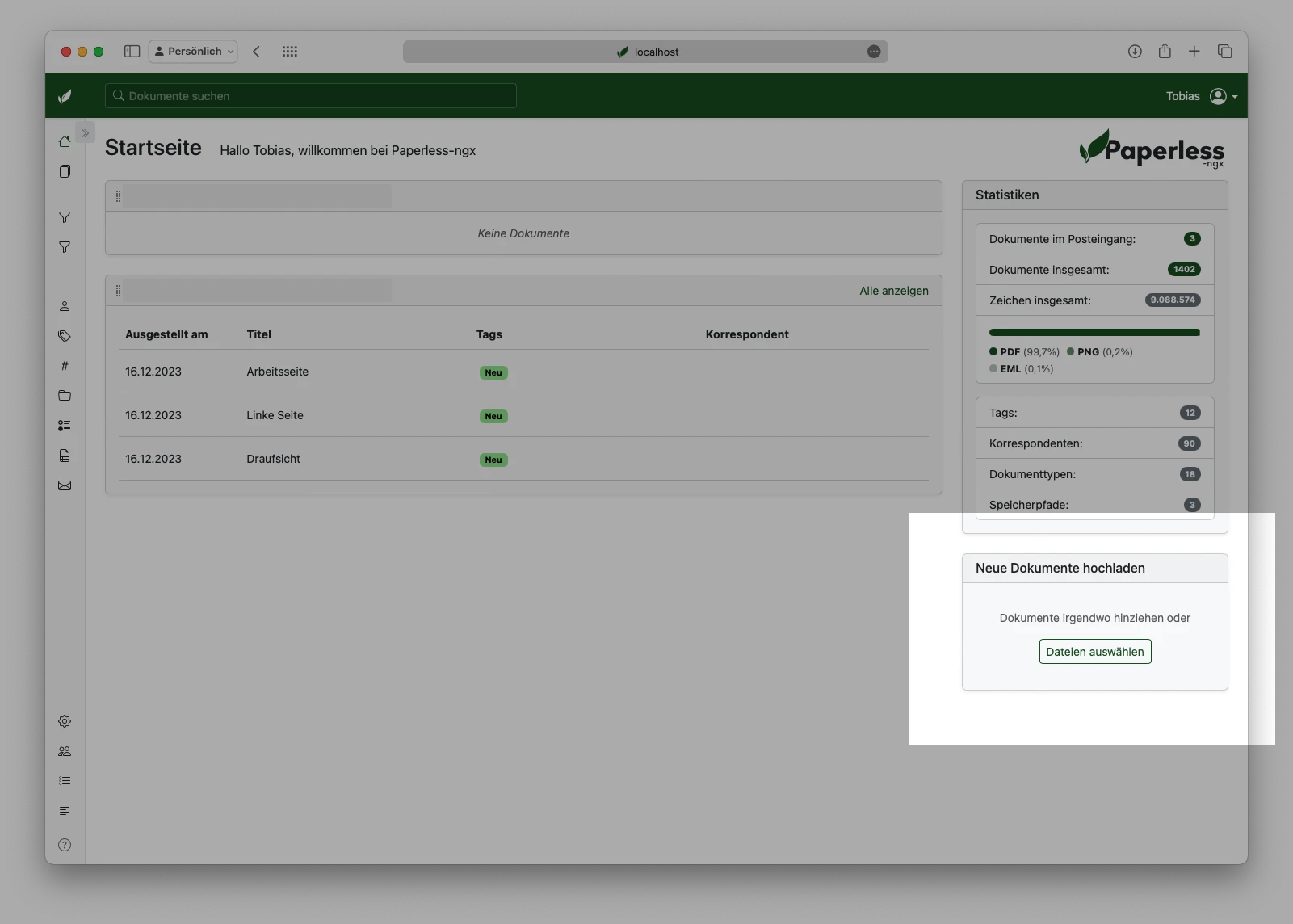The width and height of the screenshot is (1293, 924).
Task: Open the Settings gear icon
Action: 65,721
